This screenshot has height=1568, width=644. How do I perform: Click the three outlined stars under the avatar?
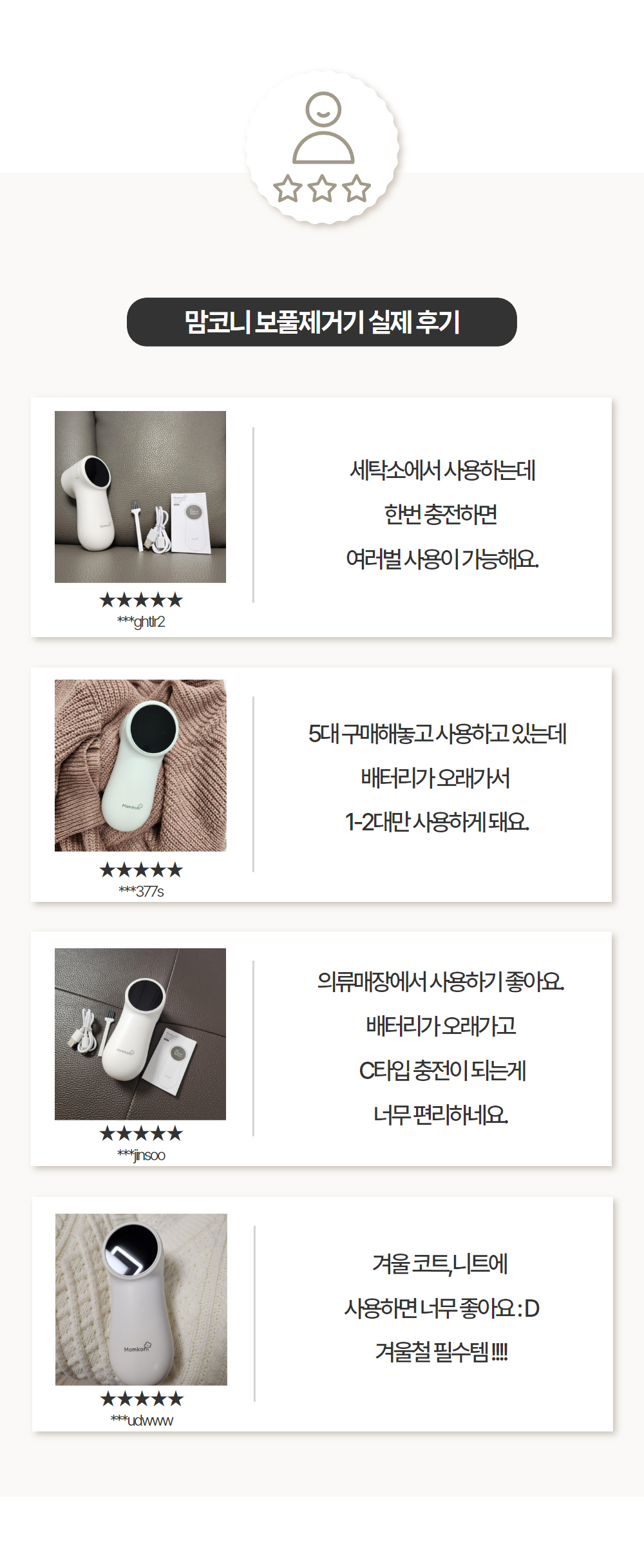(x=322, y=189)
